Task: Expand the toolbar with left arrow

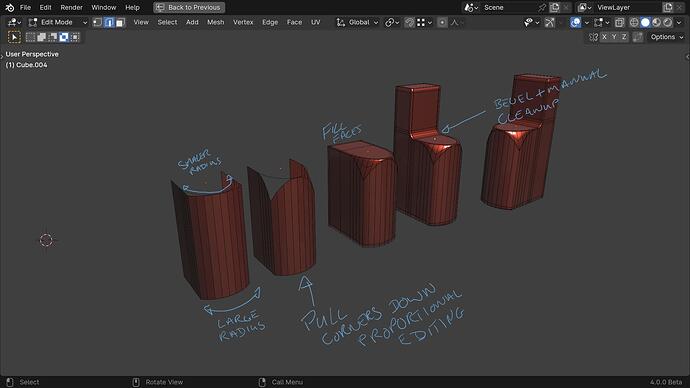Action: point(2,56)
